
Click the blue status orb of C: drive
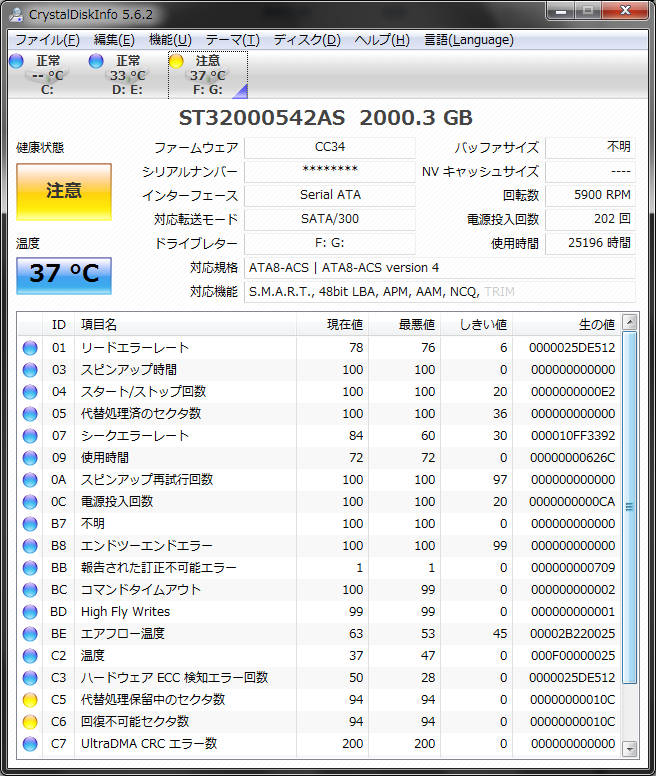(x=16, y=61)
